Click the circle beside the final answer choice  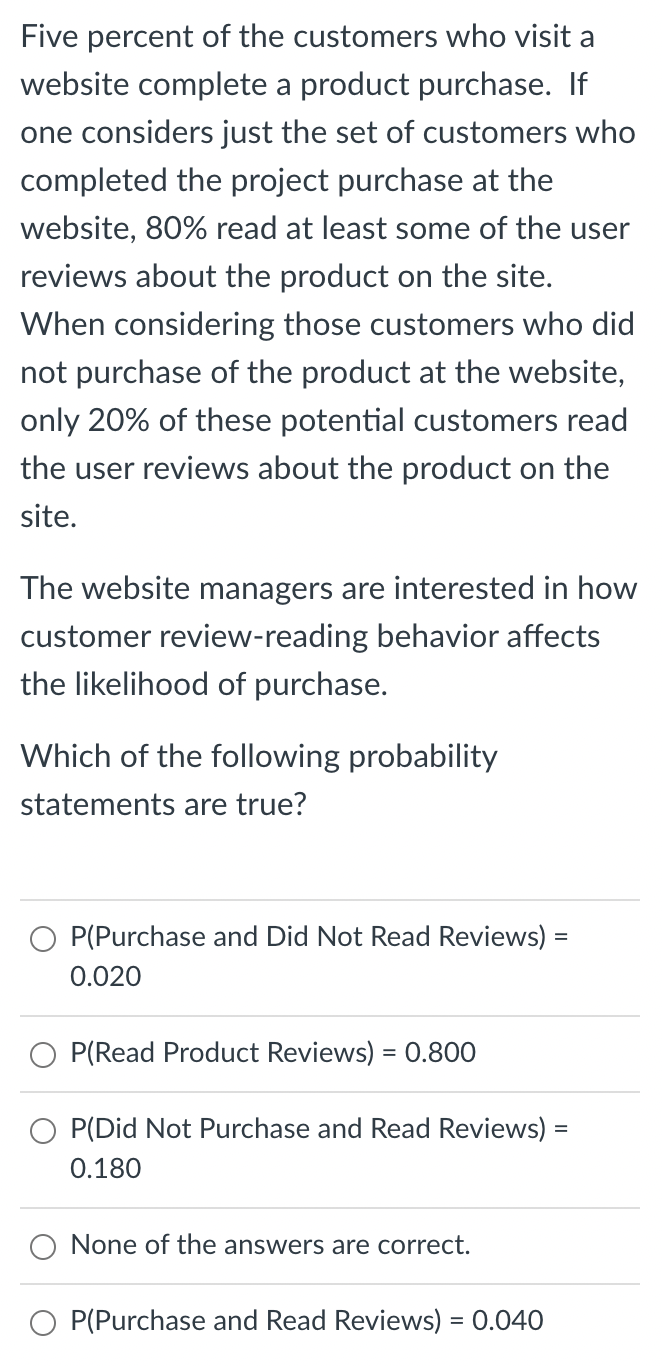point(42,1322)
